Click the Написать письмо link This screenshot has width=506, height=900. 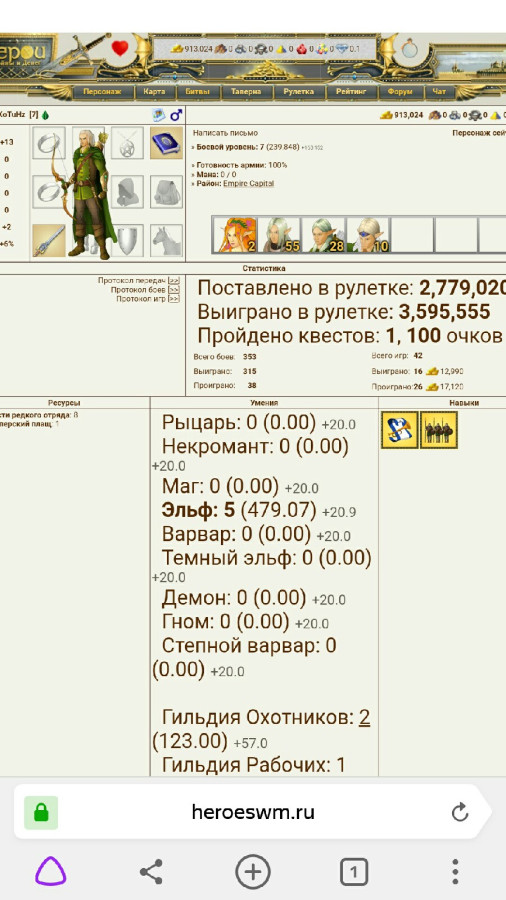pyautogui.click(x=225, y=133)
